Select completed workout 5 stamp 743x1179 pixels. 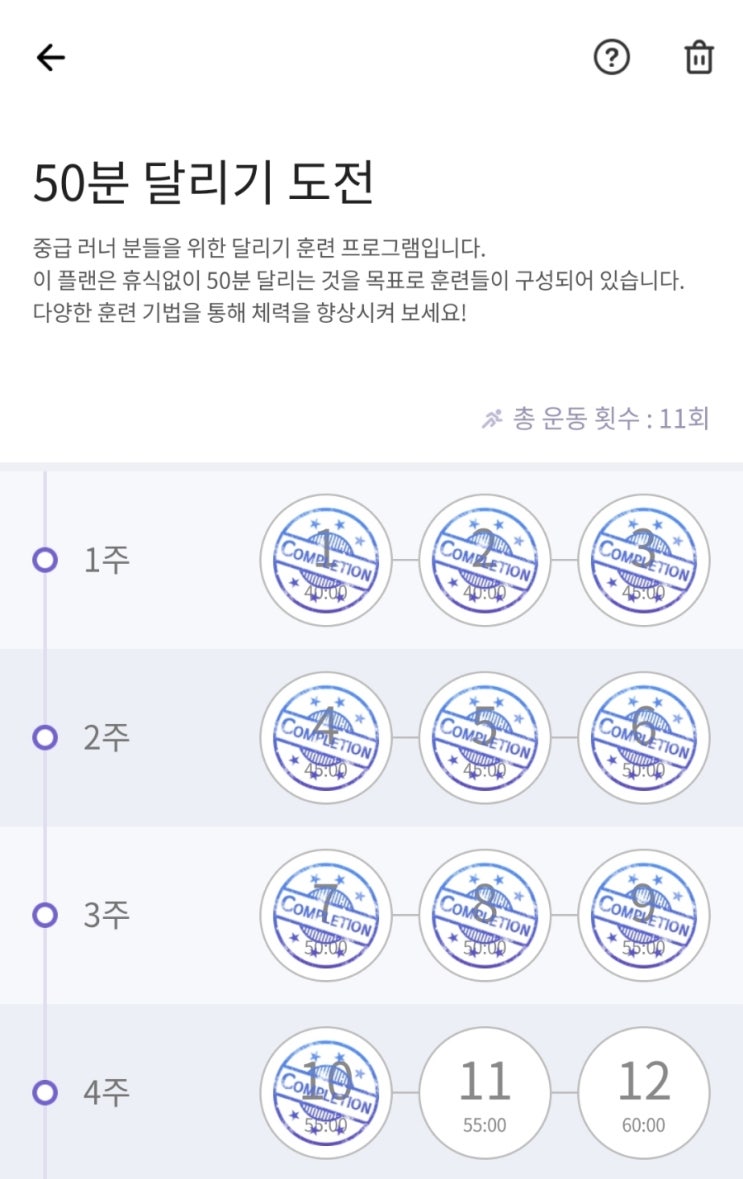tap(484, 738)
